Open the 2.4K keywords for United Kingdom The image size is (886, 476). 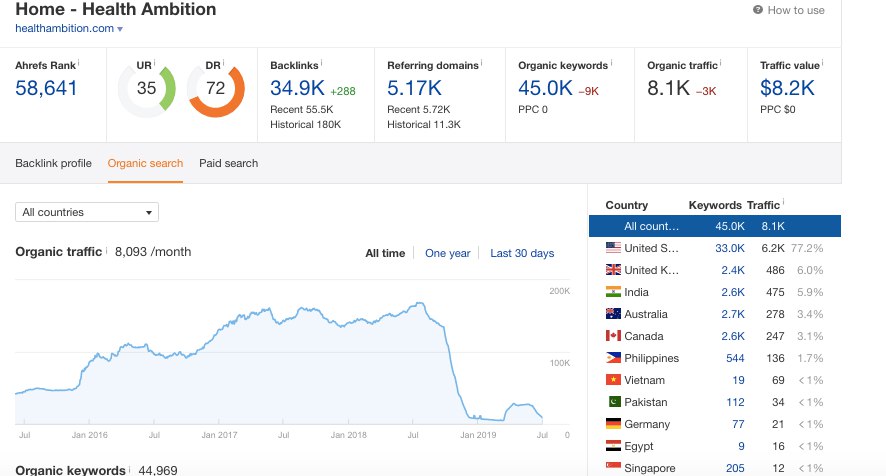733,270
